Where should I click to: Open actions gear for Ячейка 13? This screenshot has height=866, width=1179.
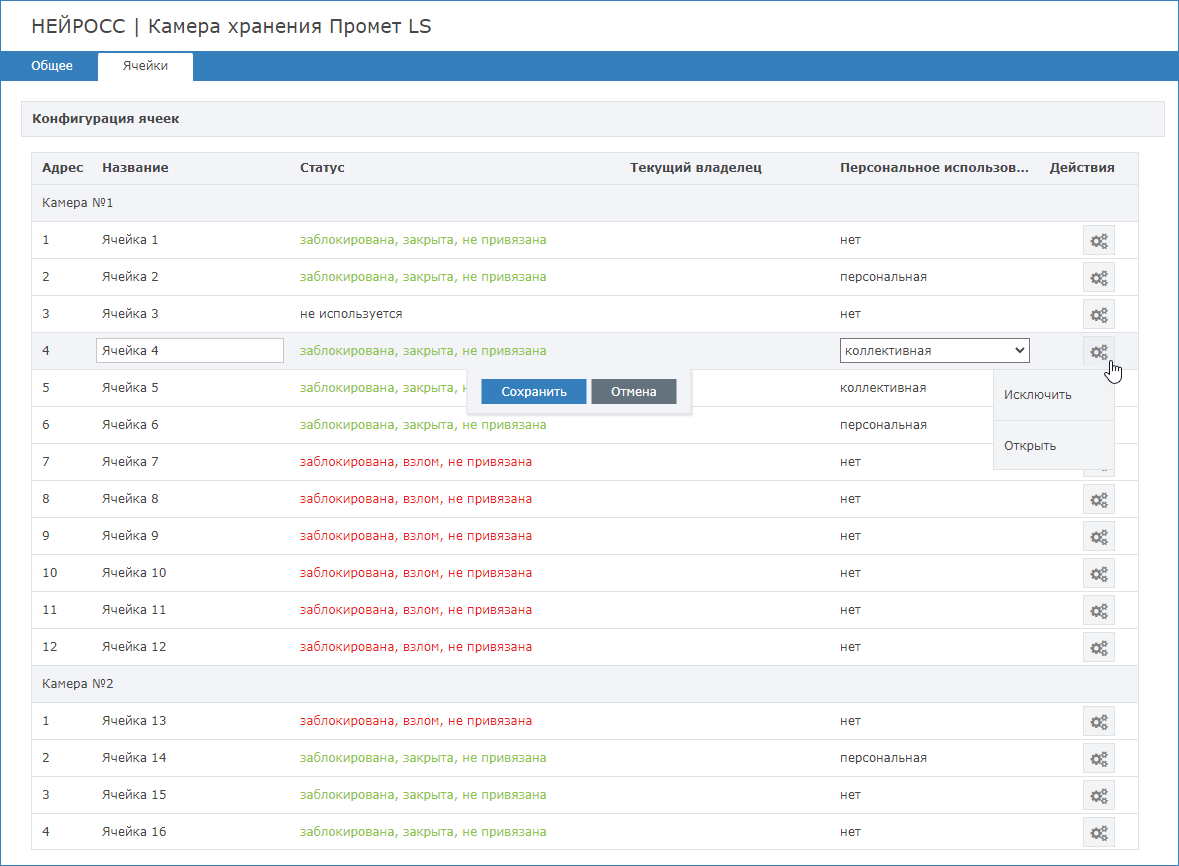click(x=1098, y=721)
